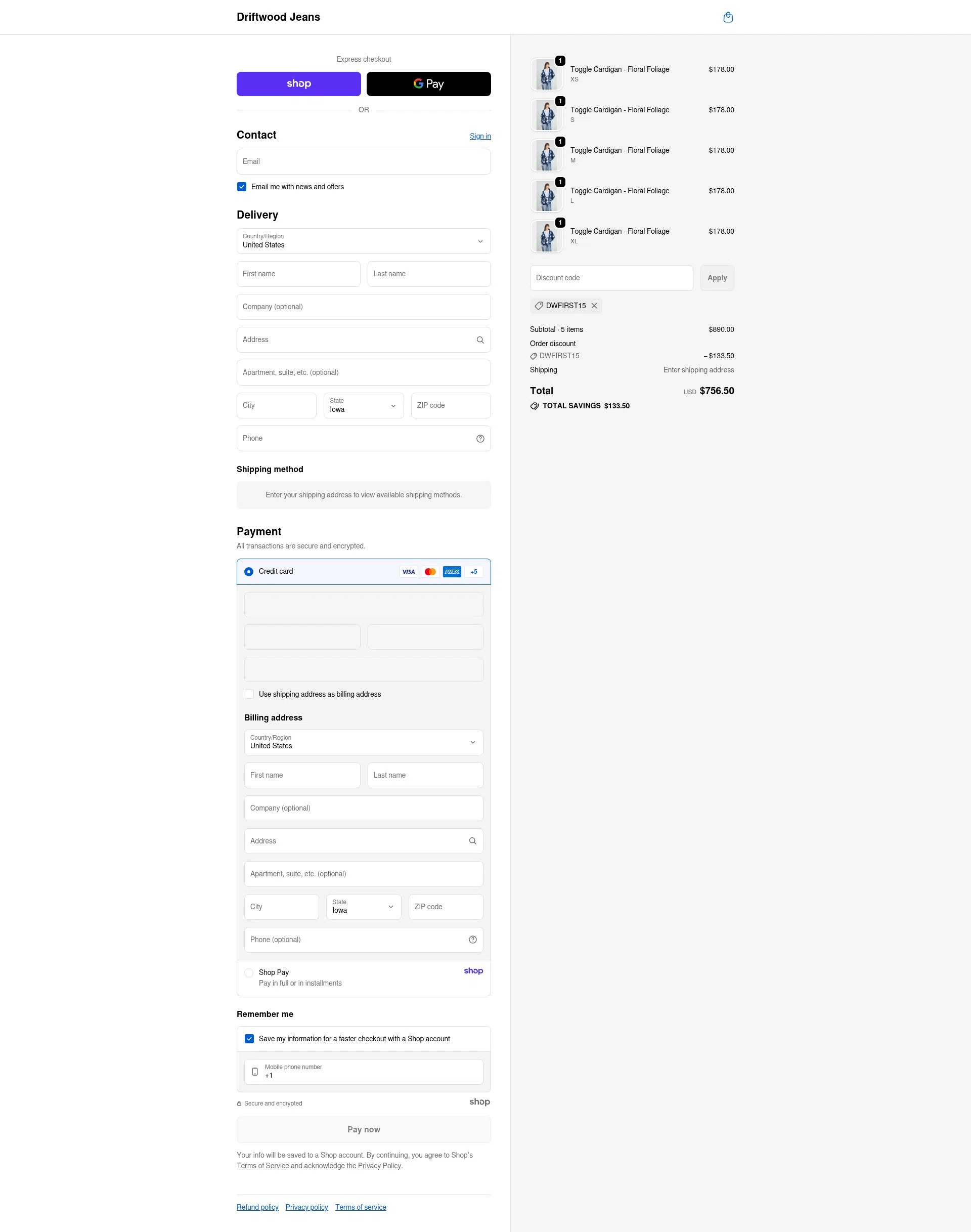The width and height of the screenshot is (971, 1232).
Task: Open the cart icon in the header
Action: [728, 18]
